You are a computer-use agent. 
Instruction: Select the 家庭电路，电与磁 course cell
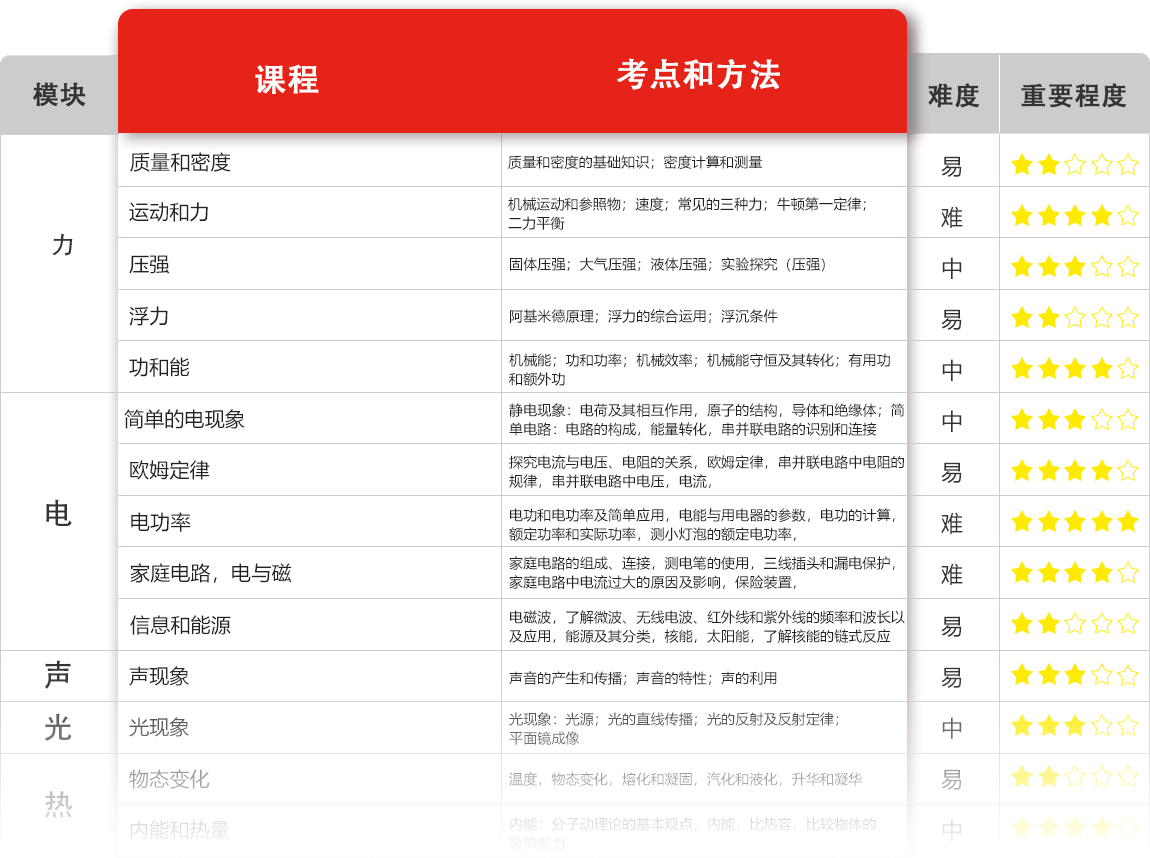point(310,573)
